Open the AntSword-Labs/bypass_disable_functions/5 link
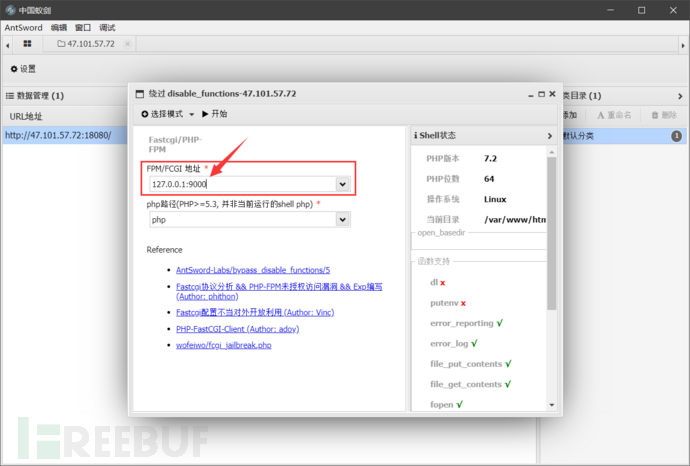The width and height of the screenshot is (690, 466). (253, 270)
